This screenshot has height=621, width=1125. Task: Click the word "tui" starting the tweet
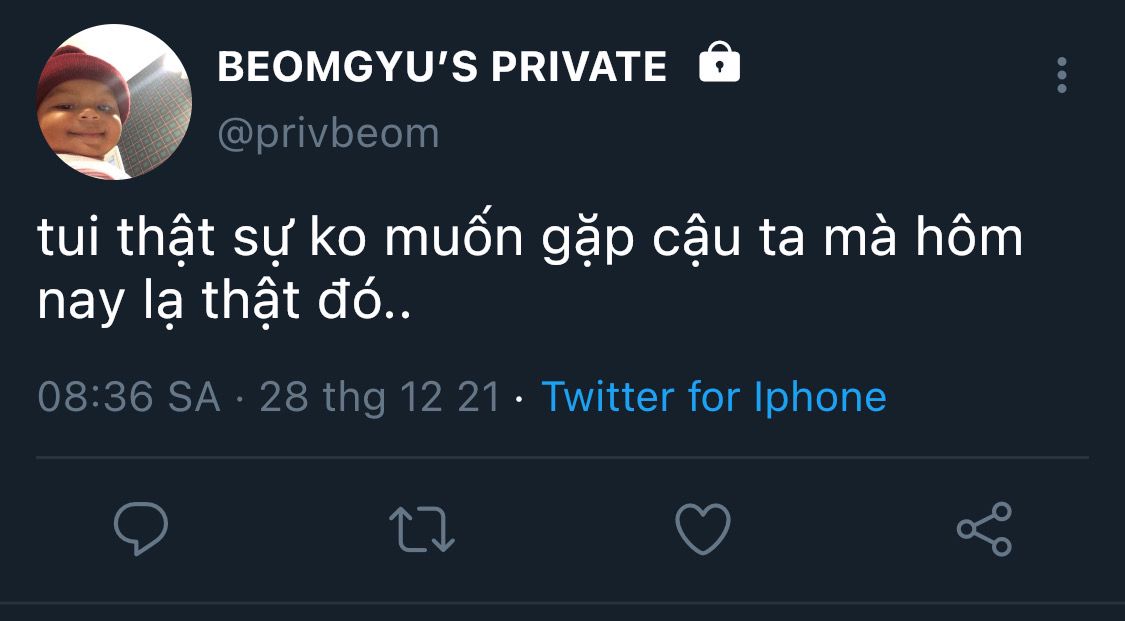(72, 243)
